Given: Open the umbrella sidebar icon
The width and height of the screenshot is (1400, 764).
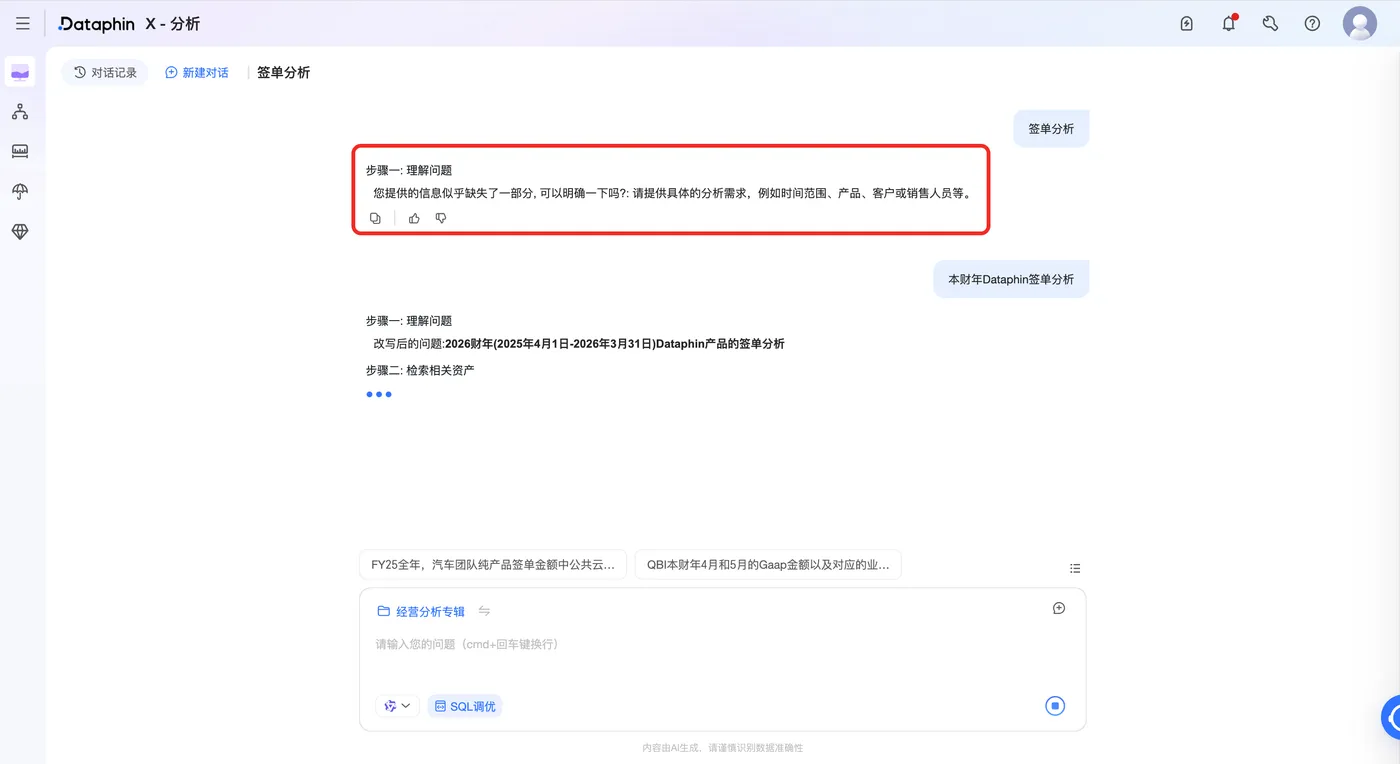Looking at the screenshot, I should pyautogui.click(x=20, y=192).
